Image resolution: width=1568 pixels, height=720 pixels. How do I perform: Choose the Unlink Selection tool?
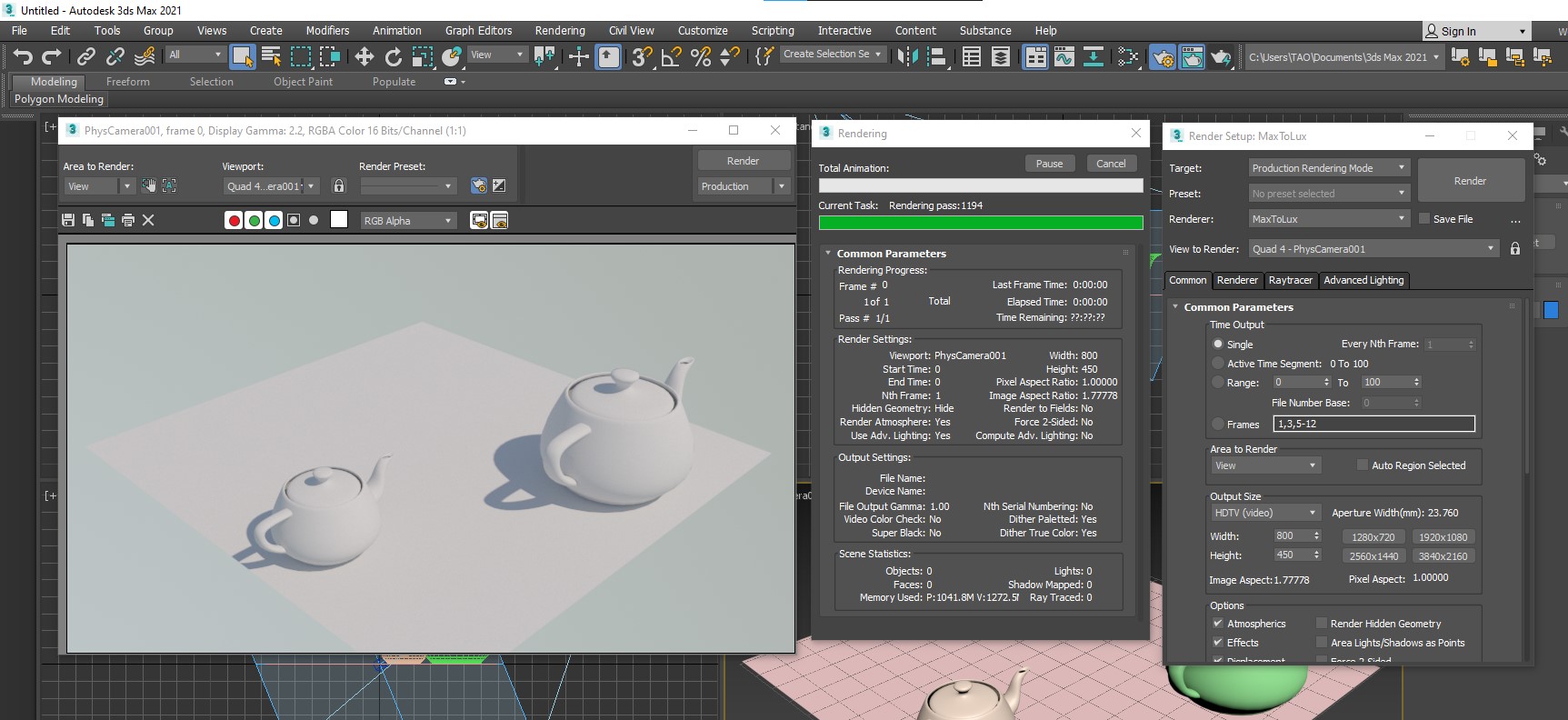click(115, 57)
